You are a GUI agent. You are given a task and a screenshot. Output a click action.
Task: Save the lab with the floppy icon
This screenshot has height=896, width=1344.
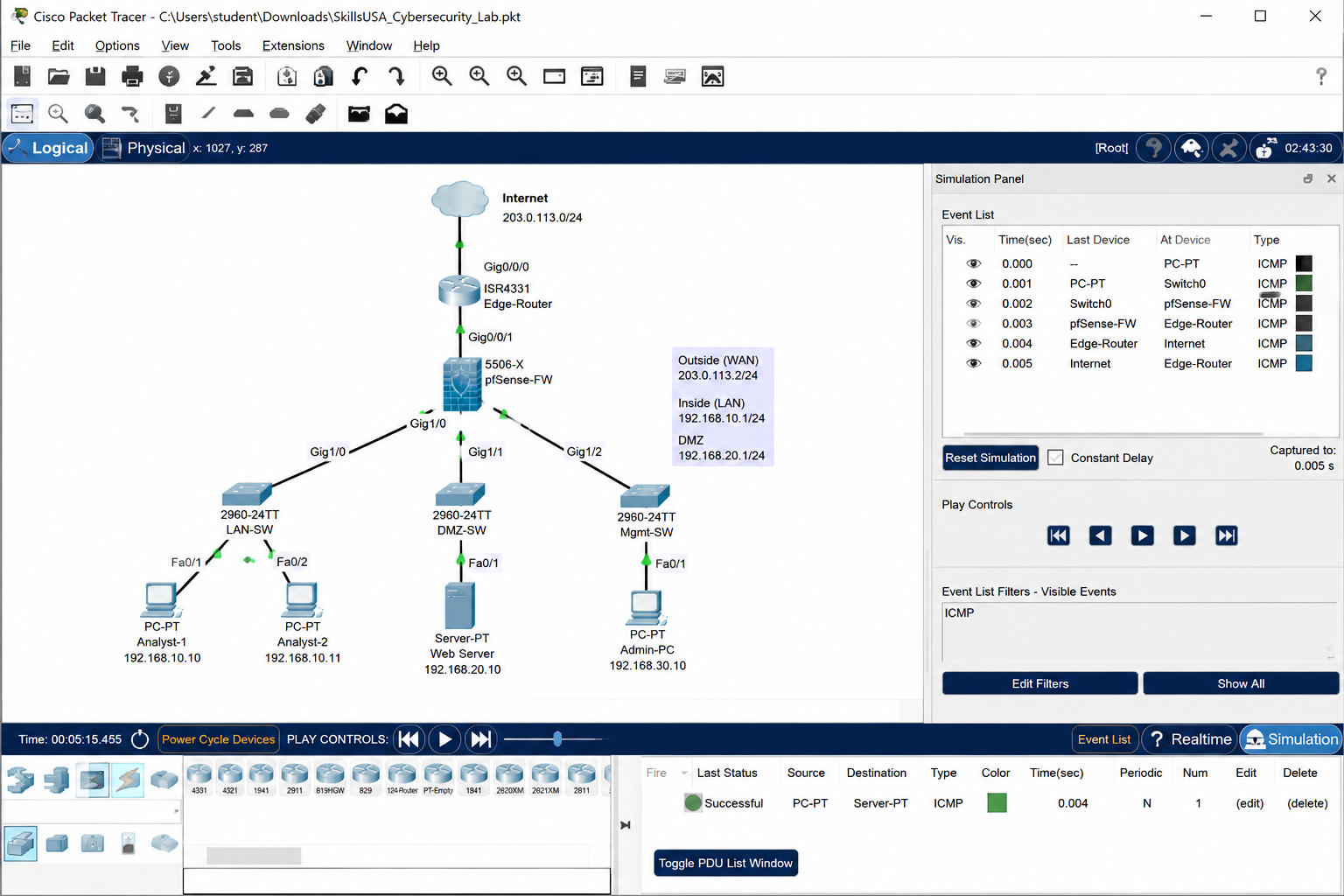[95, 77]
